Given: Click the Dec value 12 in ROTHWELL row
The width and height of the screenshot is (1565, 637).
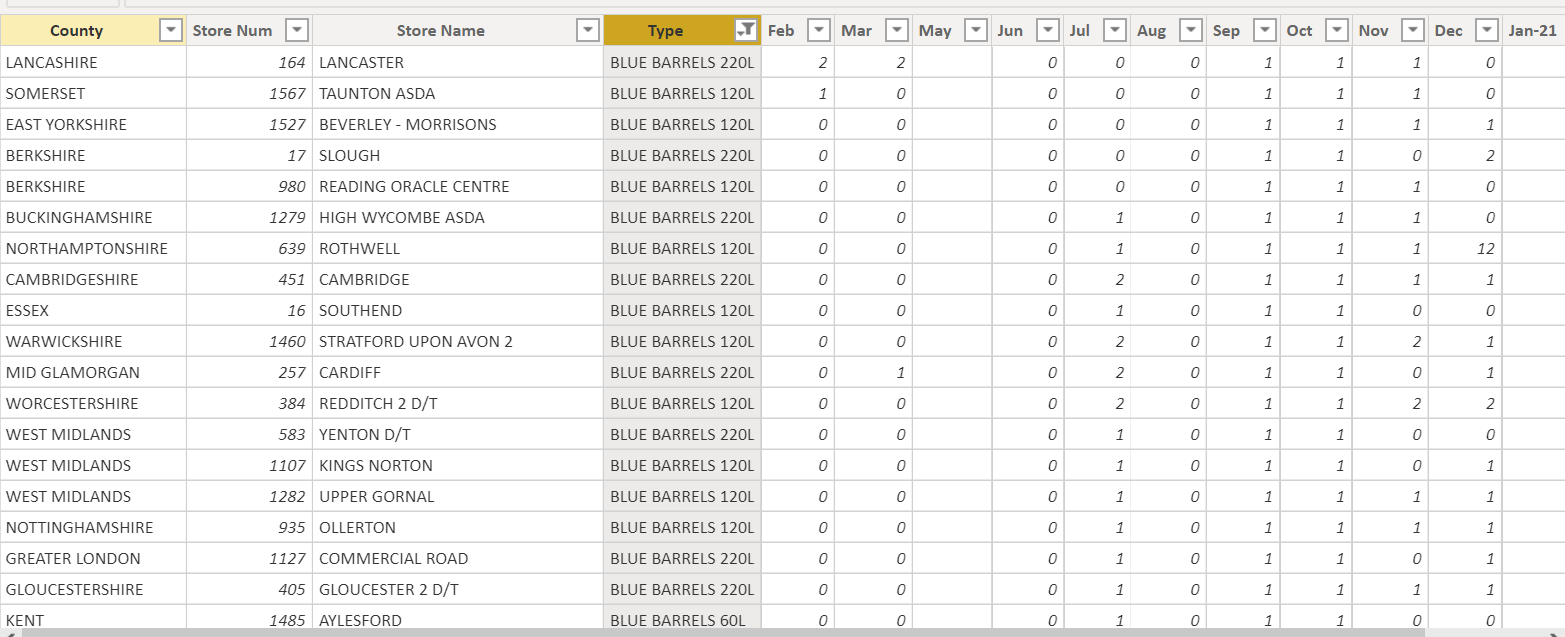Looking at the screenshot, I should [x=1465, y=248].
